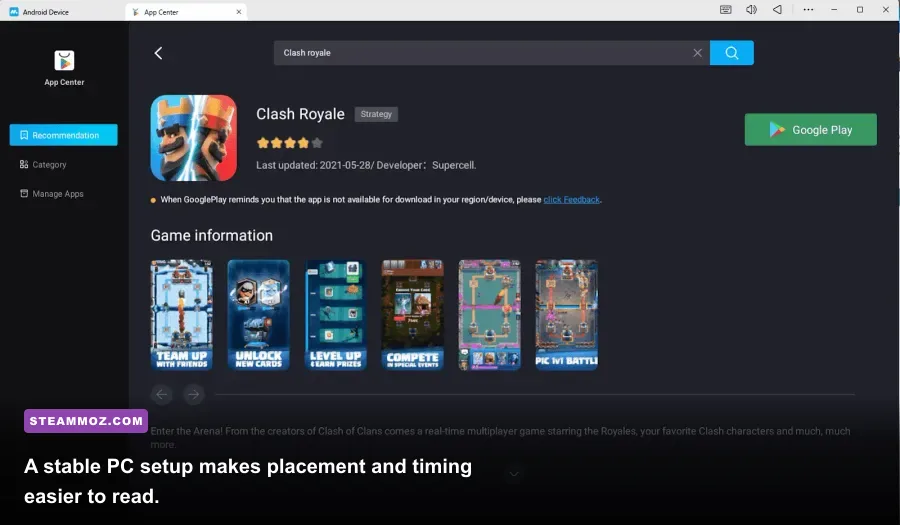Click the star rating of Clash Royale

(290, 143)
